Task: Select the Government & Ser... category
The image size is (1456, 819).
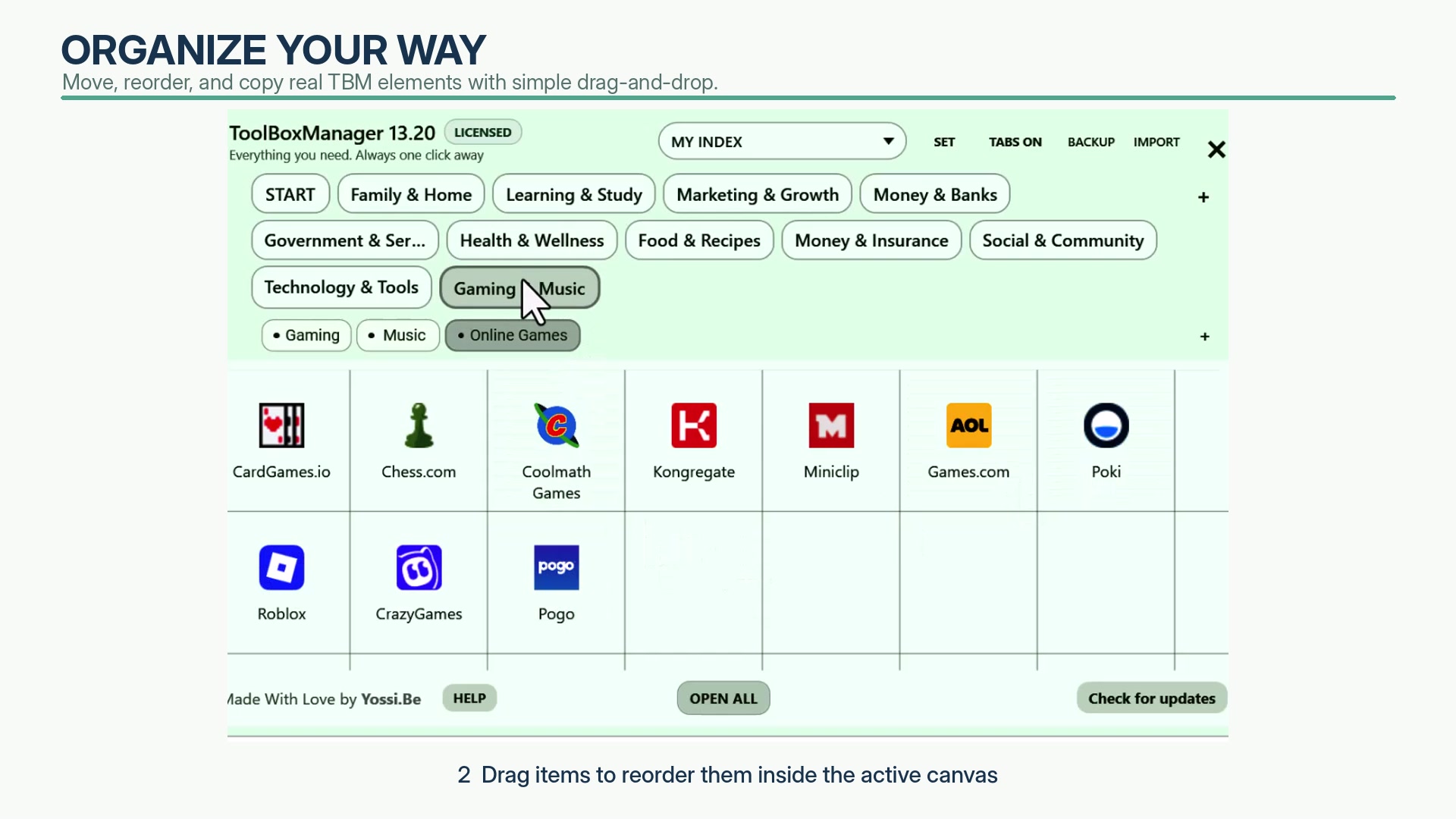Action: coord(345,240)
